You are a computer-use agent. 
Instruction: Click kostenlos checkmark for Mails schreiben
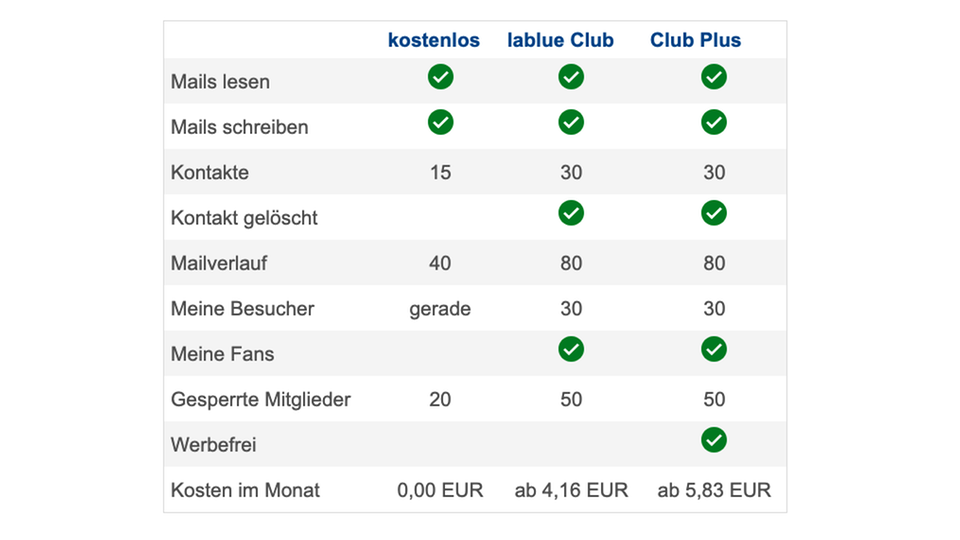(x=440, y=122)
